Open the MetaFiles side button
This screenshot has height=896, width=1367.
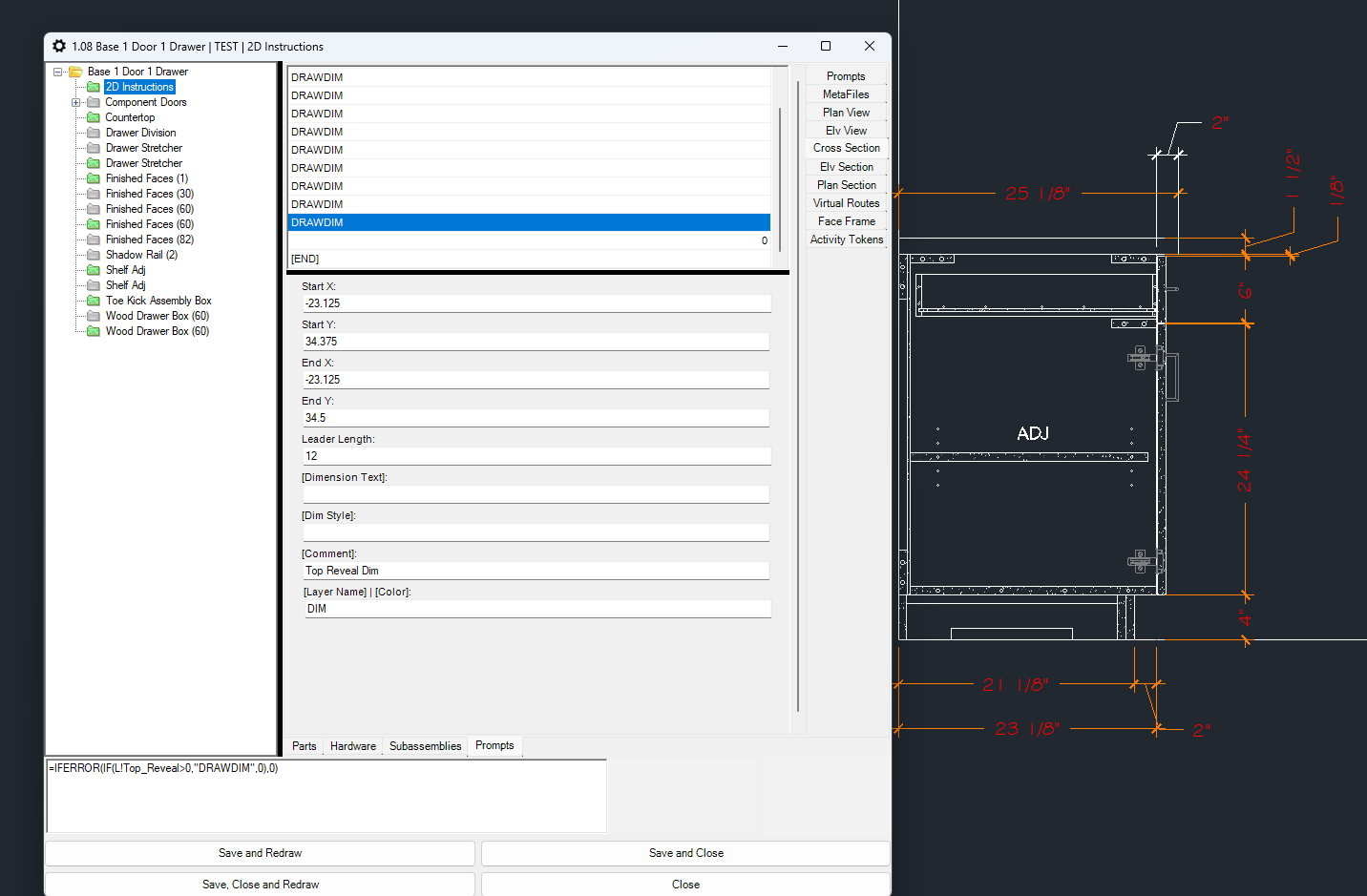point(846,94)
